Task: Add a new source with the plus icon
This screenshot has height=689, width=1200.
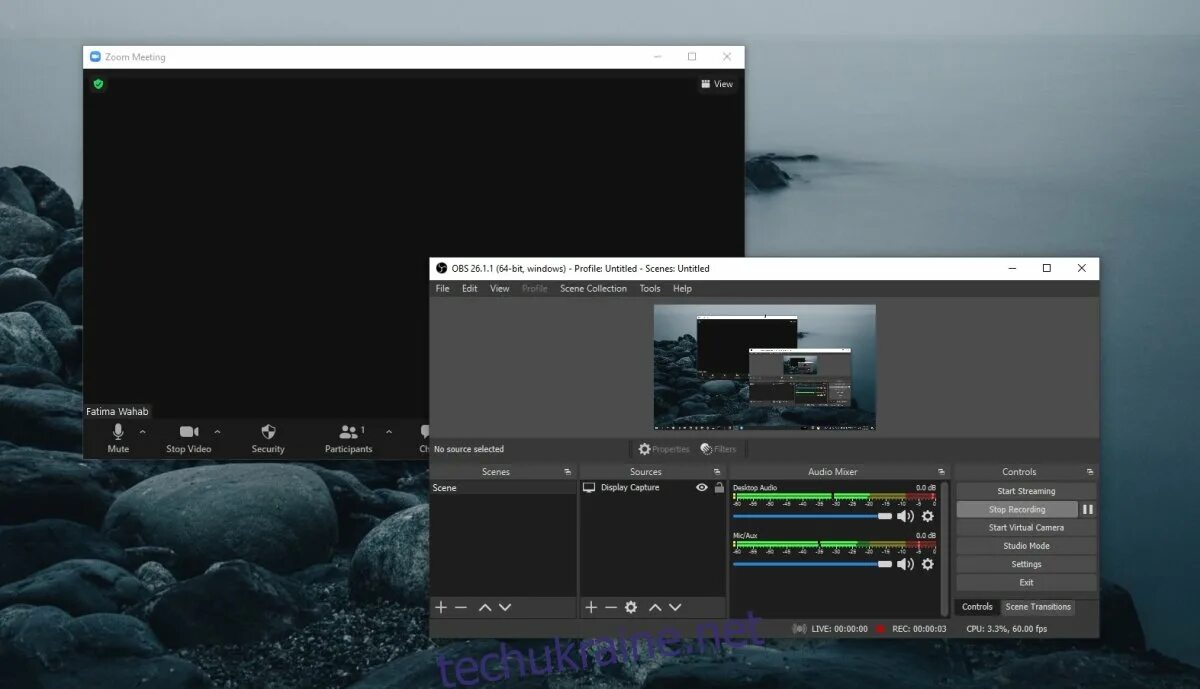Action: 590,607
